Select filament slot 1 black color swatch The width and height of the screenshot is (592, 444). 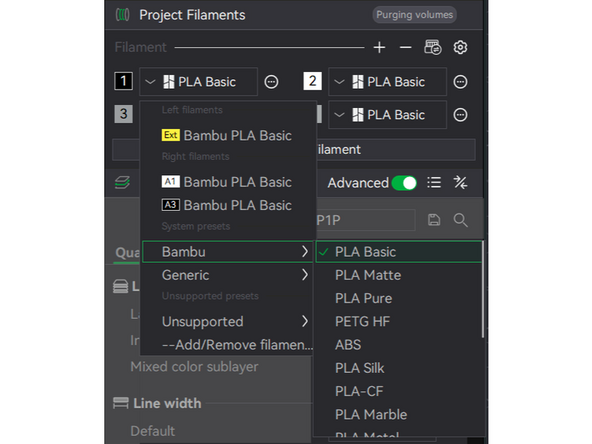point(123,81)
